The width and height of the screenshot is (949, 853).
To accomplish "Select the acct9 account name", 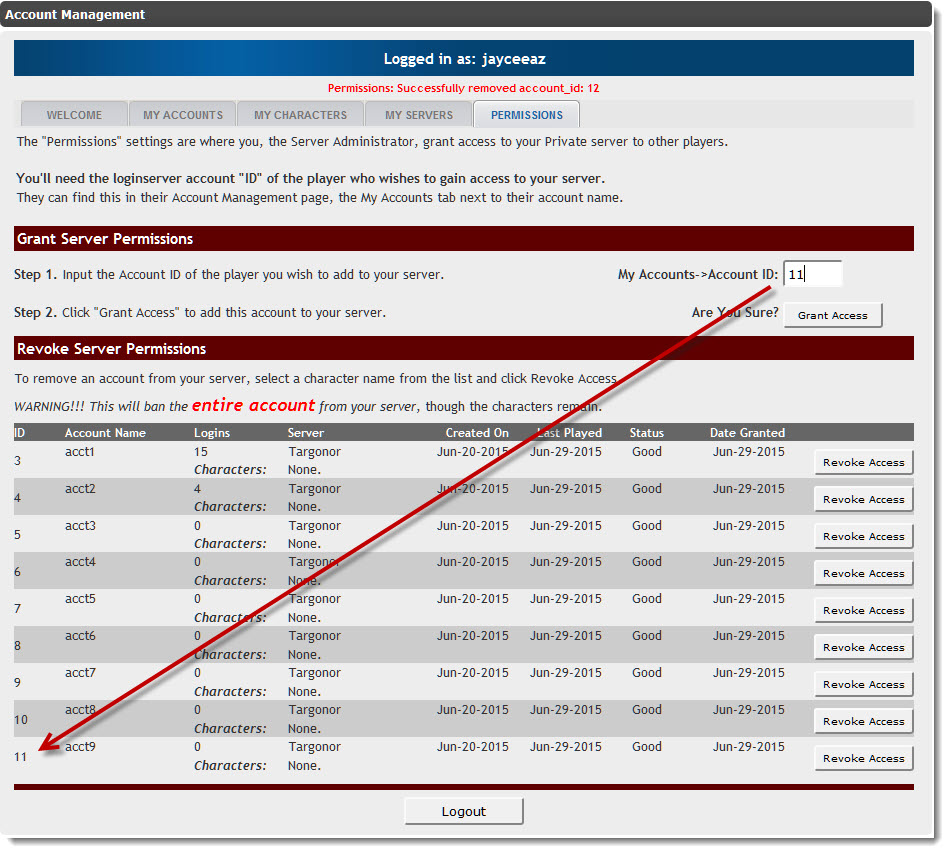I will pyautogui.click(x=81, y=747).
